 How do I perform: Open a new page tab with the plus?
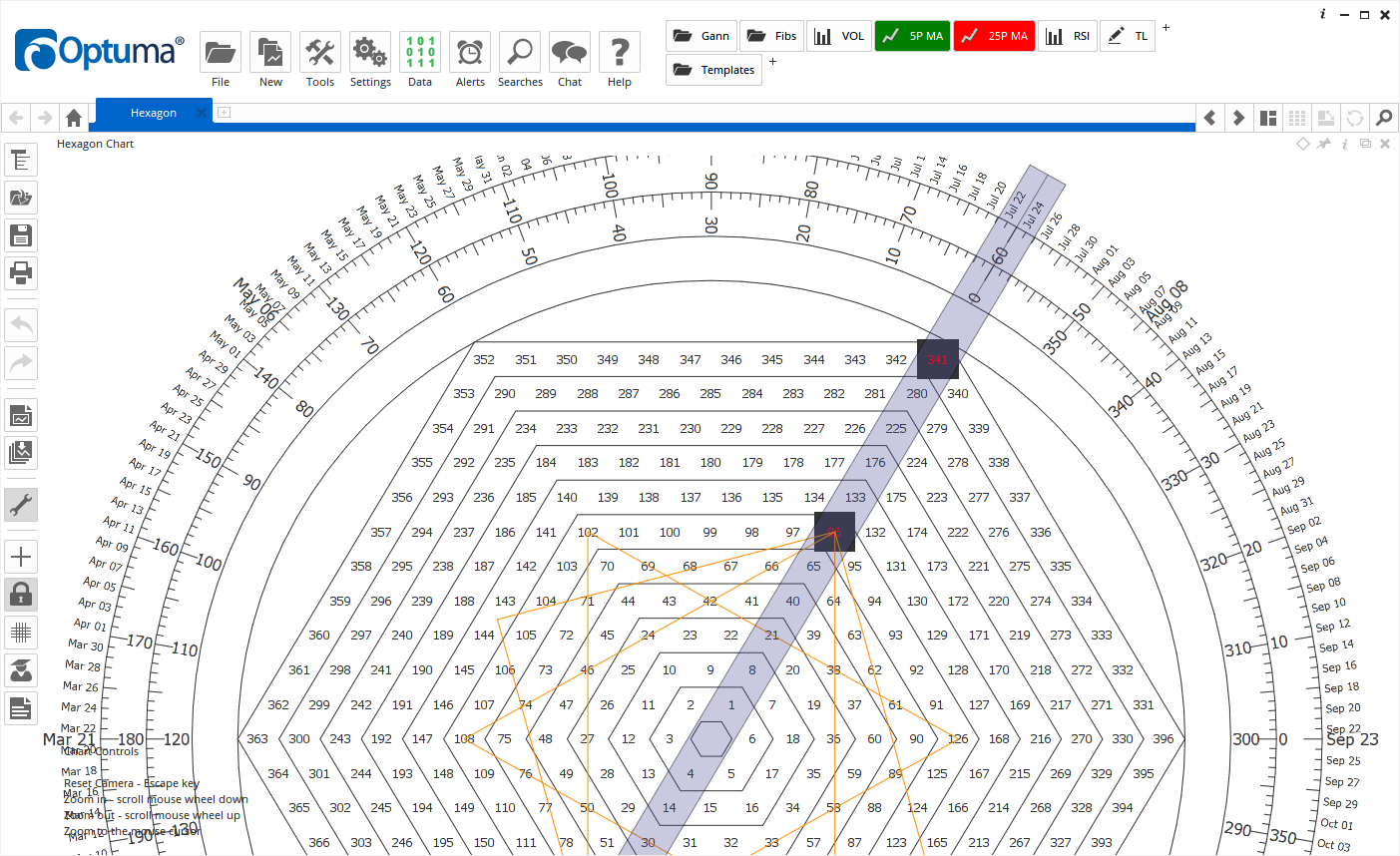pos(224,113)
